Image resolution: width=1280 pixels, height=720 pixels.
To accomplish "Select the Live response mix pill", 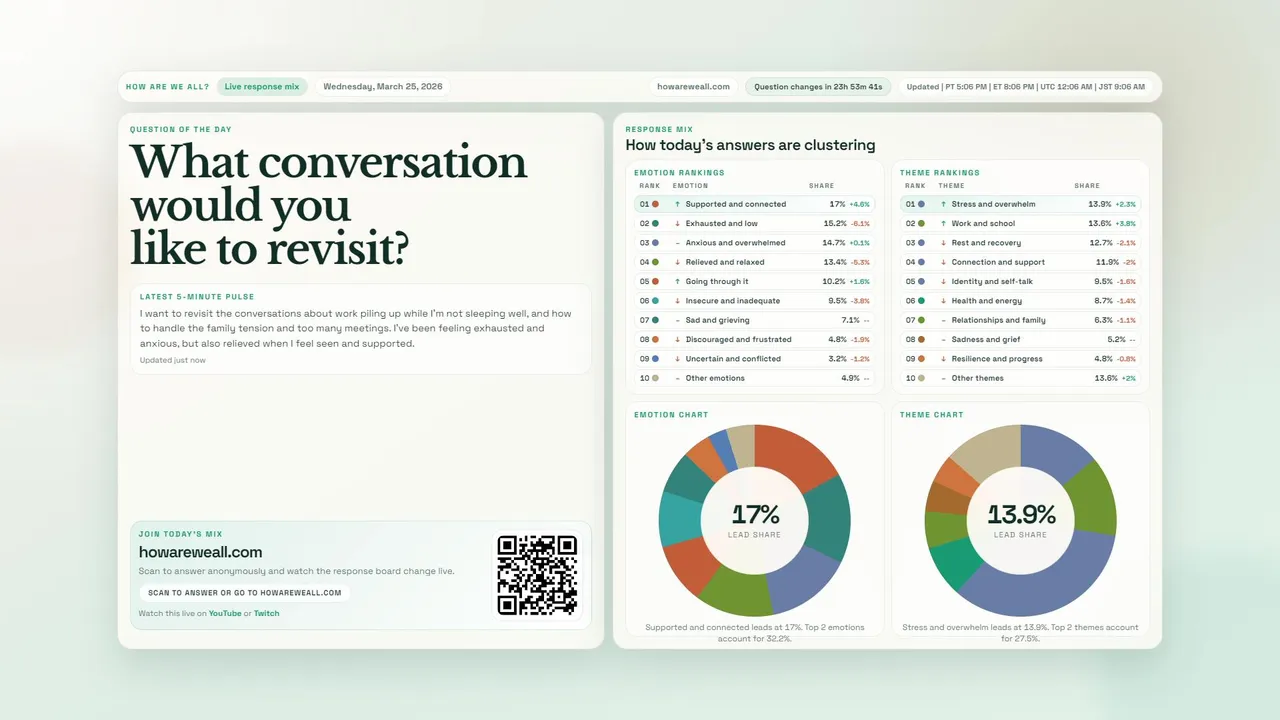I will pyautogui.click(x=262, y=87).
